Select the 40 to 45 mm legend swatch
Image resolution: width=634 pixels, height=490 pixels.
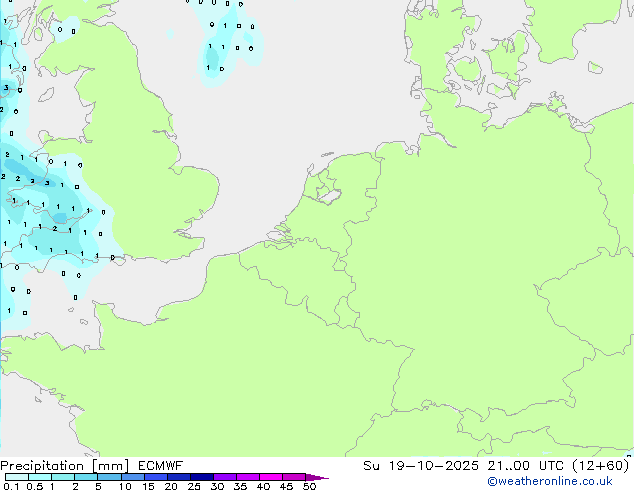coord(271,477)
